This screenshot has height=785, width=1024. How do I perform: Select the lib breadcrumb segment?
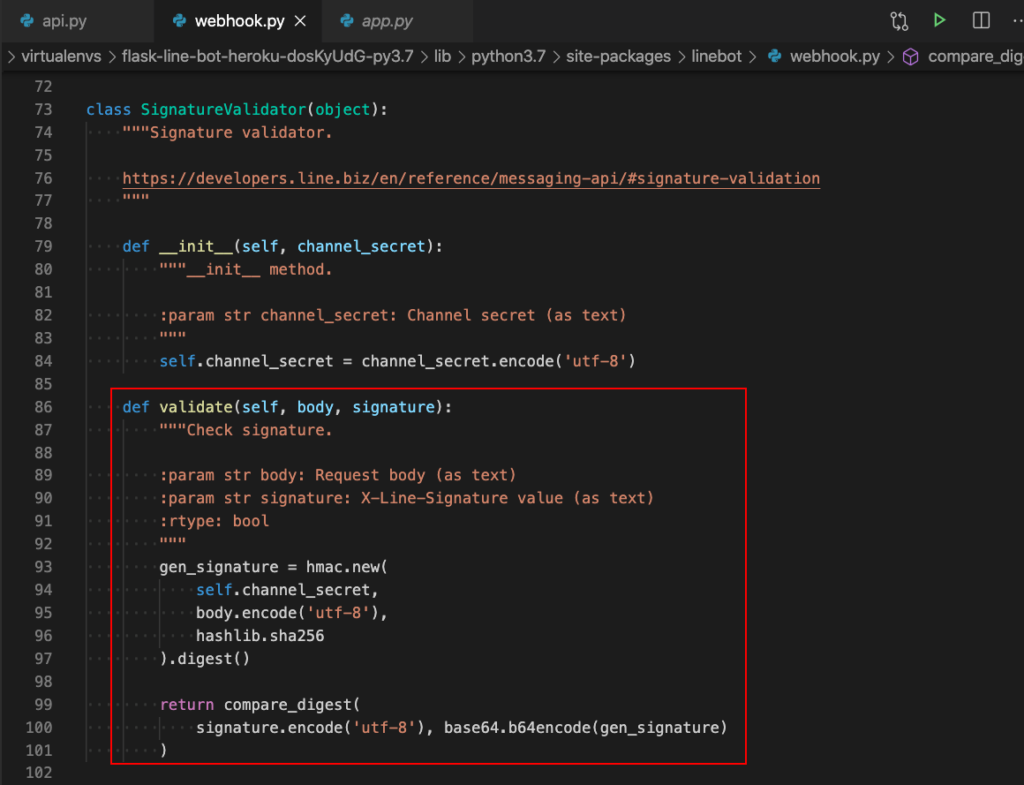tap(442, 57)
